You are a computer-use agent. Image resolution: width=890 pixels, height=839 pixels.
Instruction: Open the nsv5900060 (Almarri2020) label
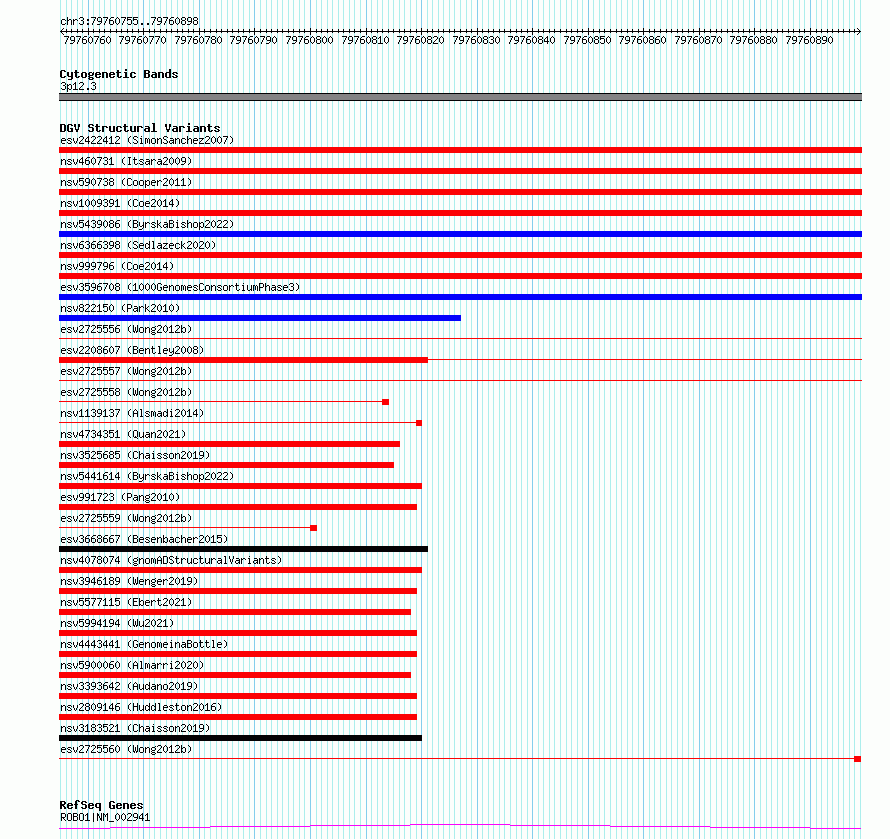(132, 665)
